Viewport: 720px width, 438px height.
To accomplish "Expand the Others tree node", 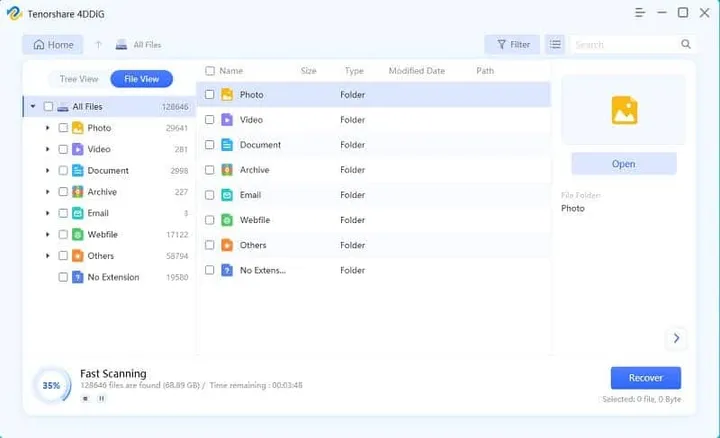I will [47, 256].
